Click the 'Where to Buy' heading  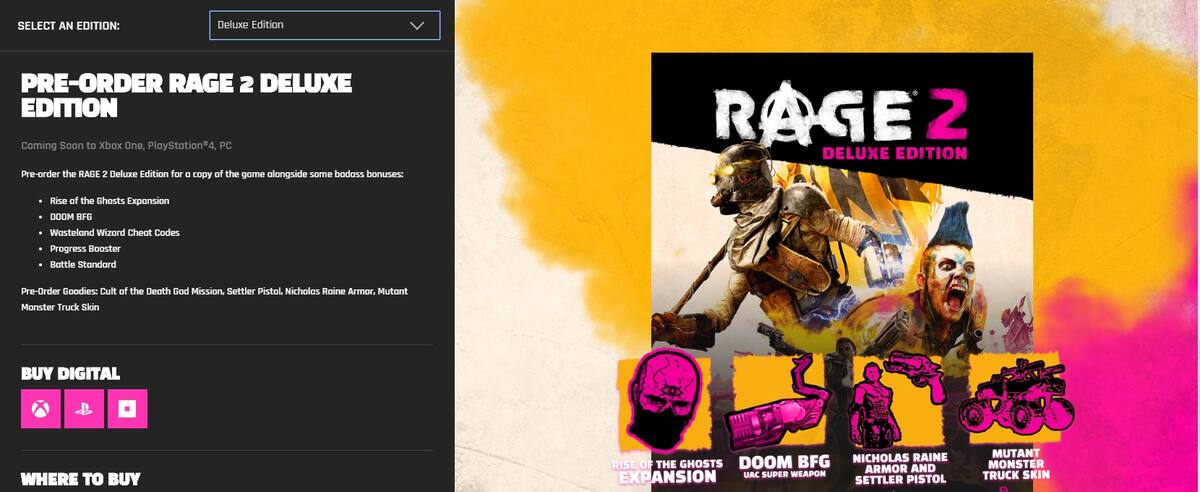point(80,479)
